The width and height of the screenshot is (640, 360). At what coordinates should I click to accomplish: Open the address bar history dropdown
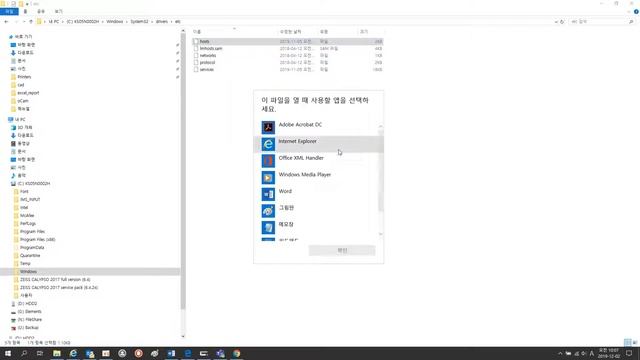[x=556, y=22]
